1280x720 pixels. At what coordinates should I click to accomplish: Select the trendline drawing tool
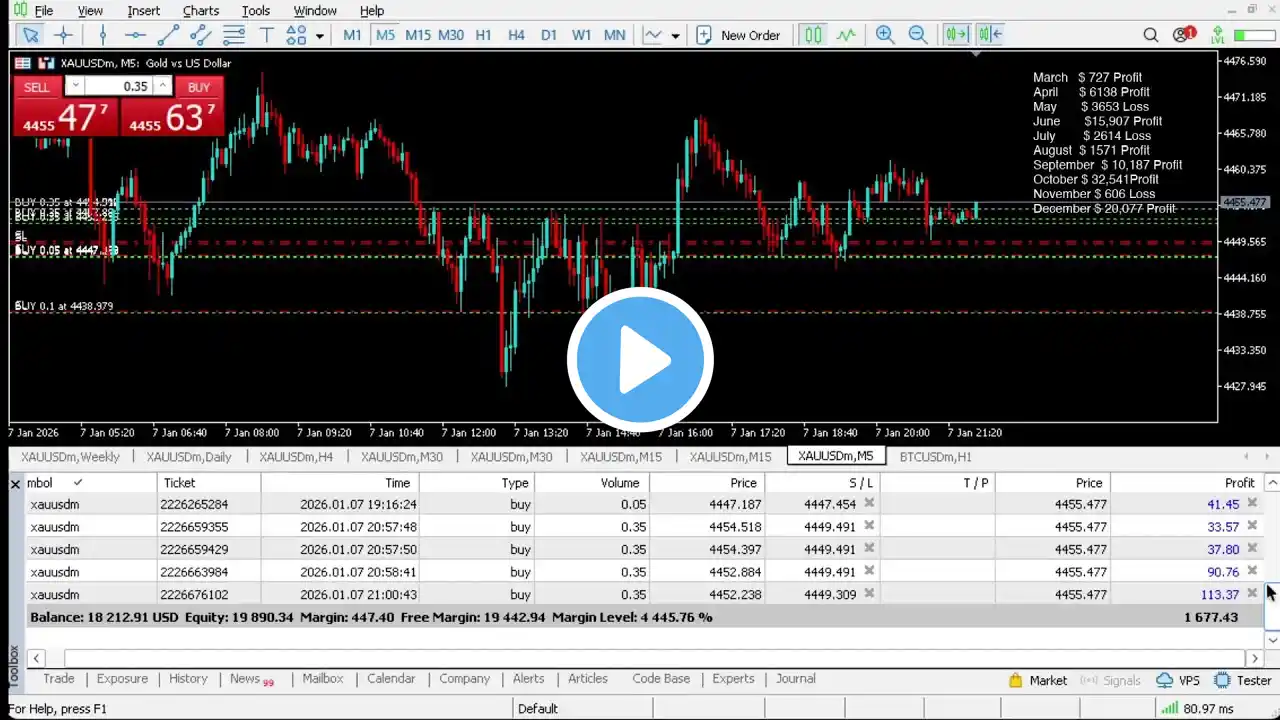coord(168,35)
